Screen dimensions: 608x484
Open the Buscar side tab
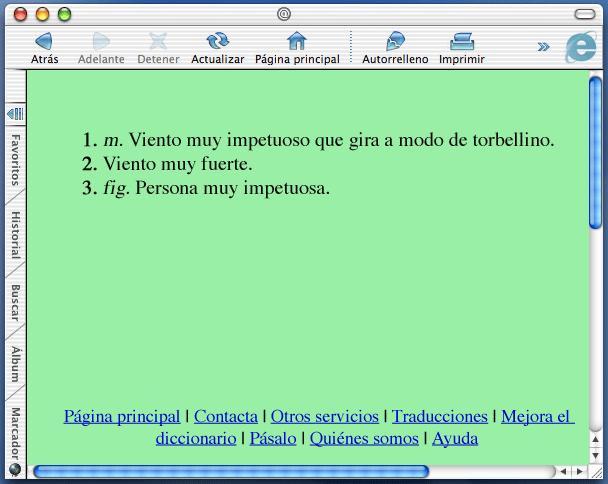pyautogui.click(x=15, y=302)
